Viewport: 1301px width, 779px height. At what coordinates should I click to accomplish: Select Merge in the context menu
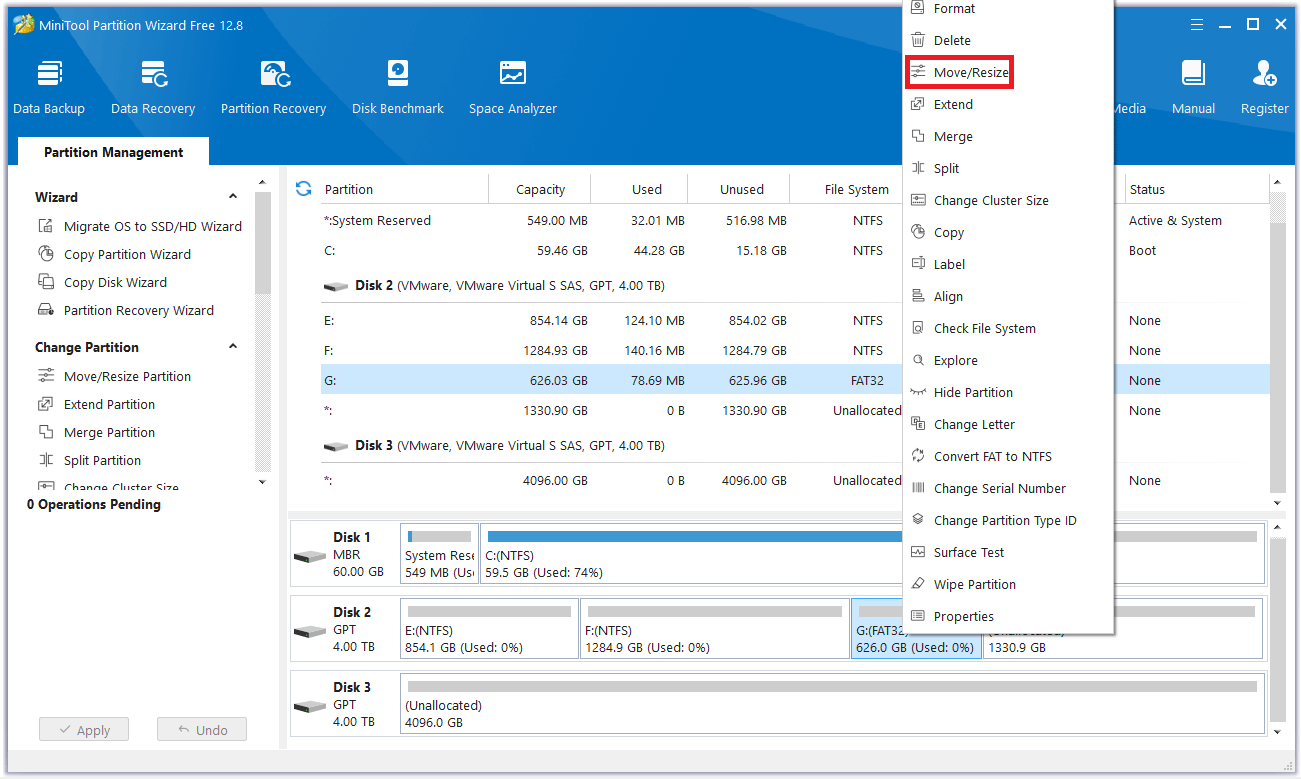tap(1008, 136)
